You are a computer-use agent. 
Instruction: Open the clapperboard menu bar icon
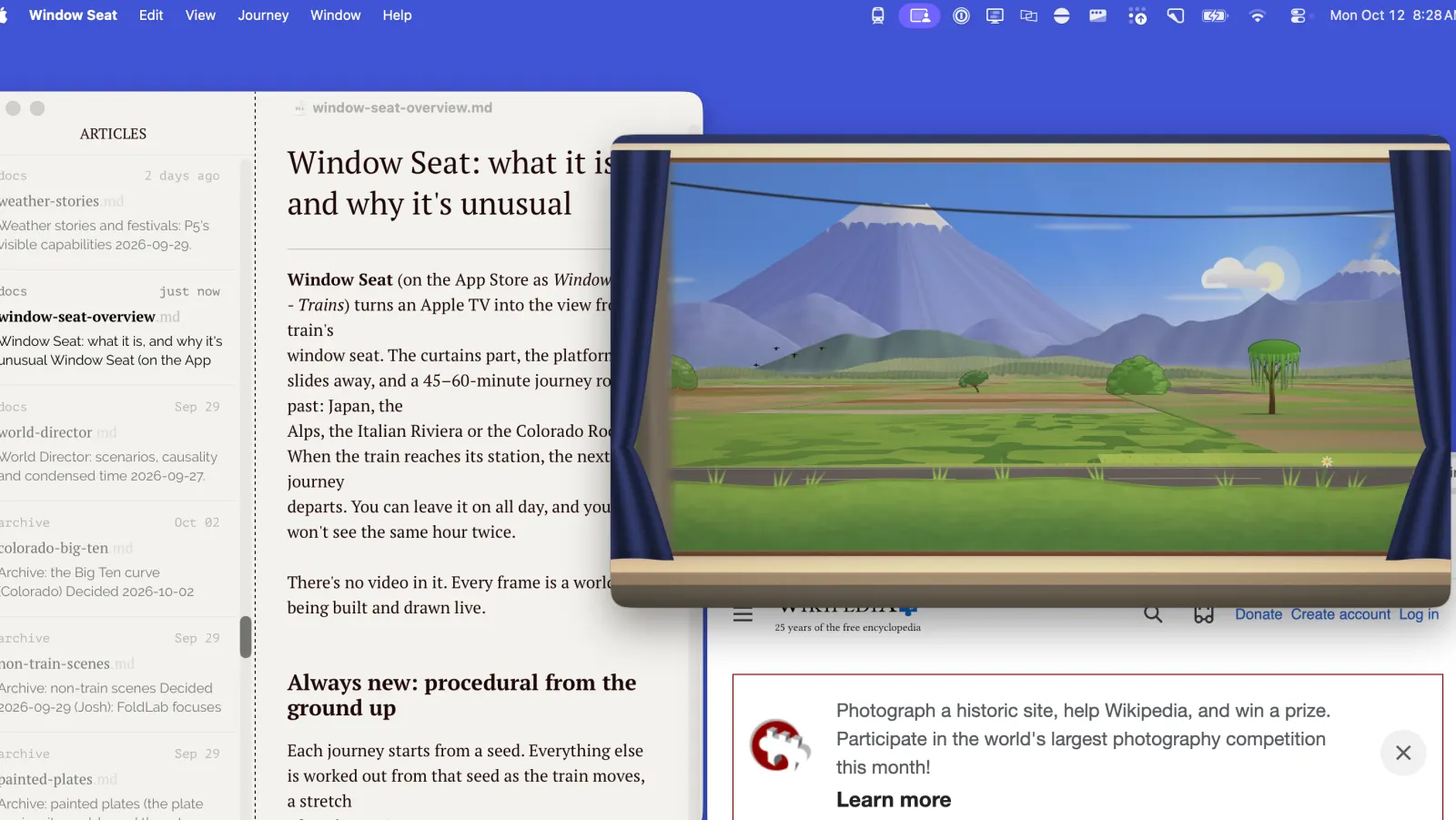click(1097, 15)
